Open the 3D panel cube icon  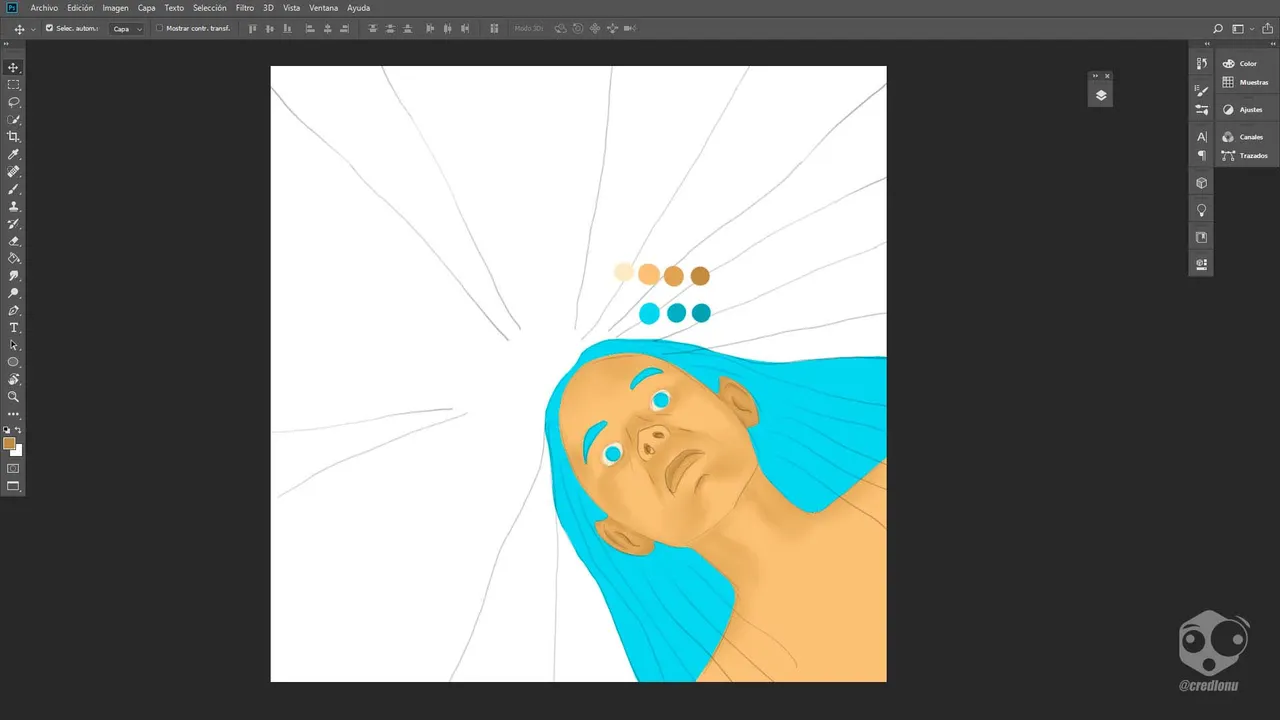1201,183
